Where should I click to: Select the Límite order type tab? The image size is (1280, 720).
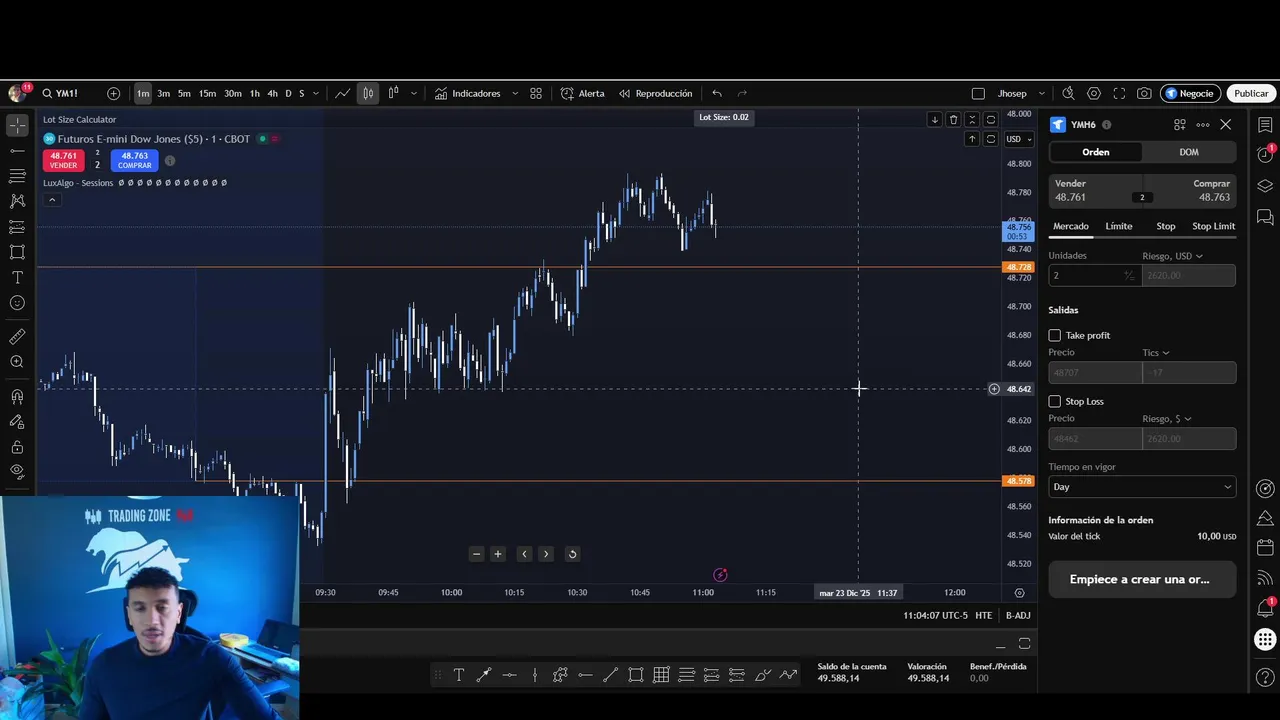point(1119,226)
